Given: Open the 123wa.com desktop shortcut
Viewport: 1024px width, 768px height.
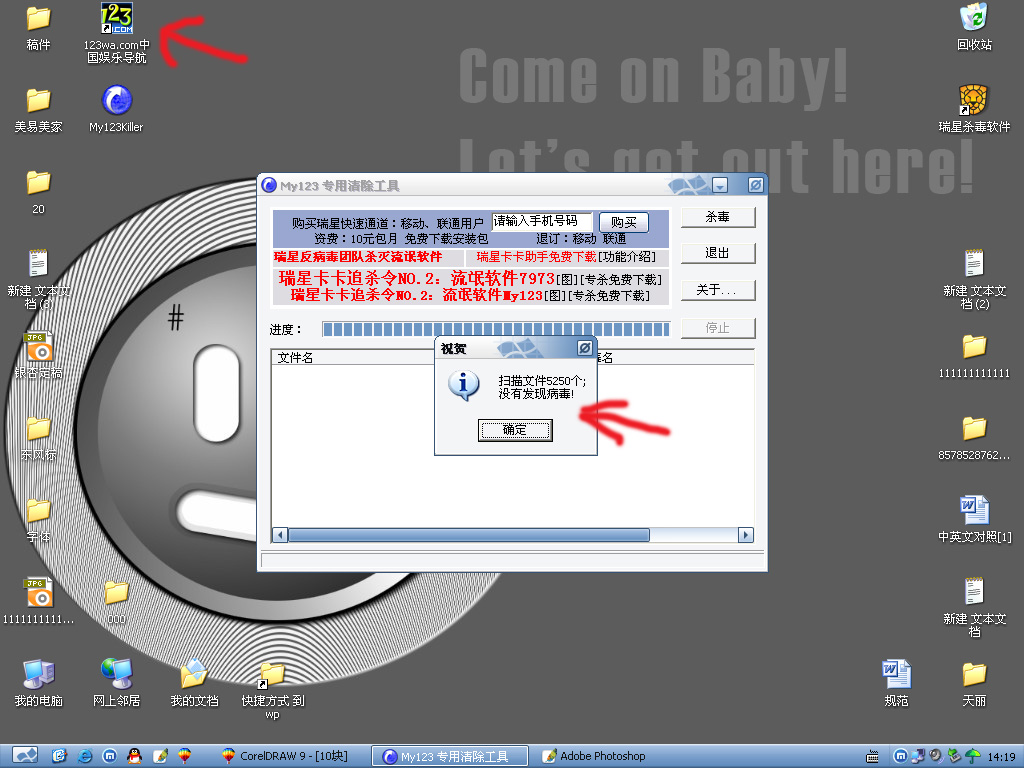Looking at the screenshot, I should (116, 33).
